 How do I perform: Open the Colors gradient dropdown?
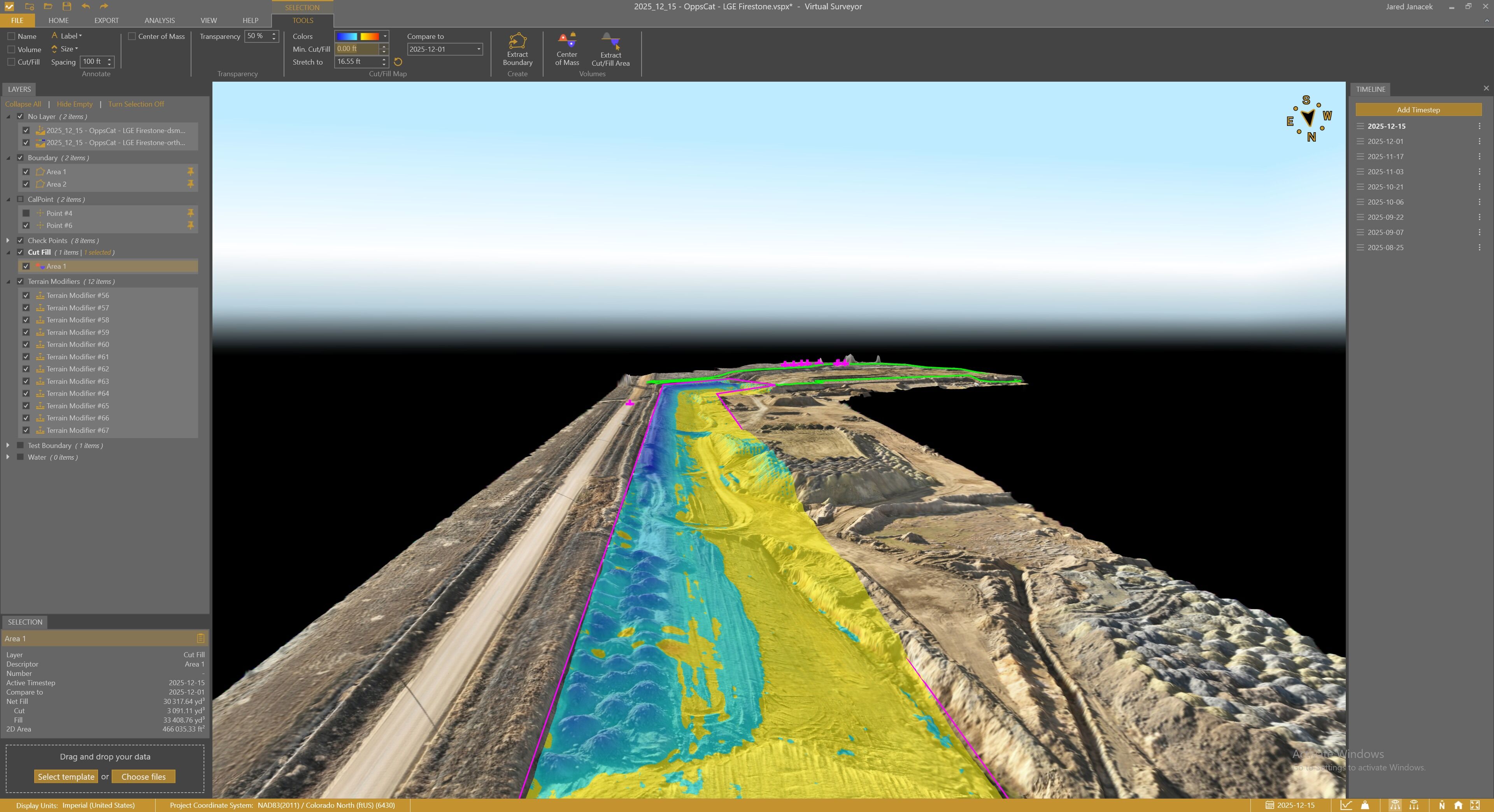click(385, 36)
